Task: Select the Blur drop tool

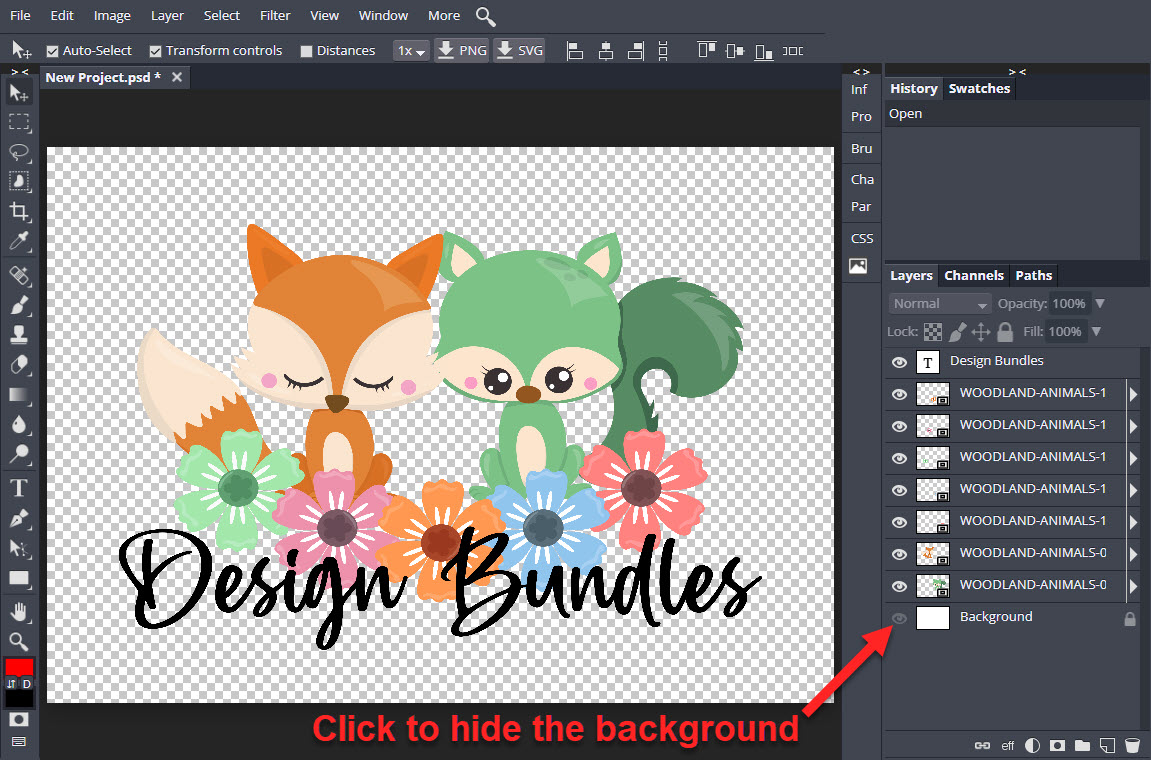Action: (19, 424)
